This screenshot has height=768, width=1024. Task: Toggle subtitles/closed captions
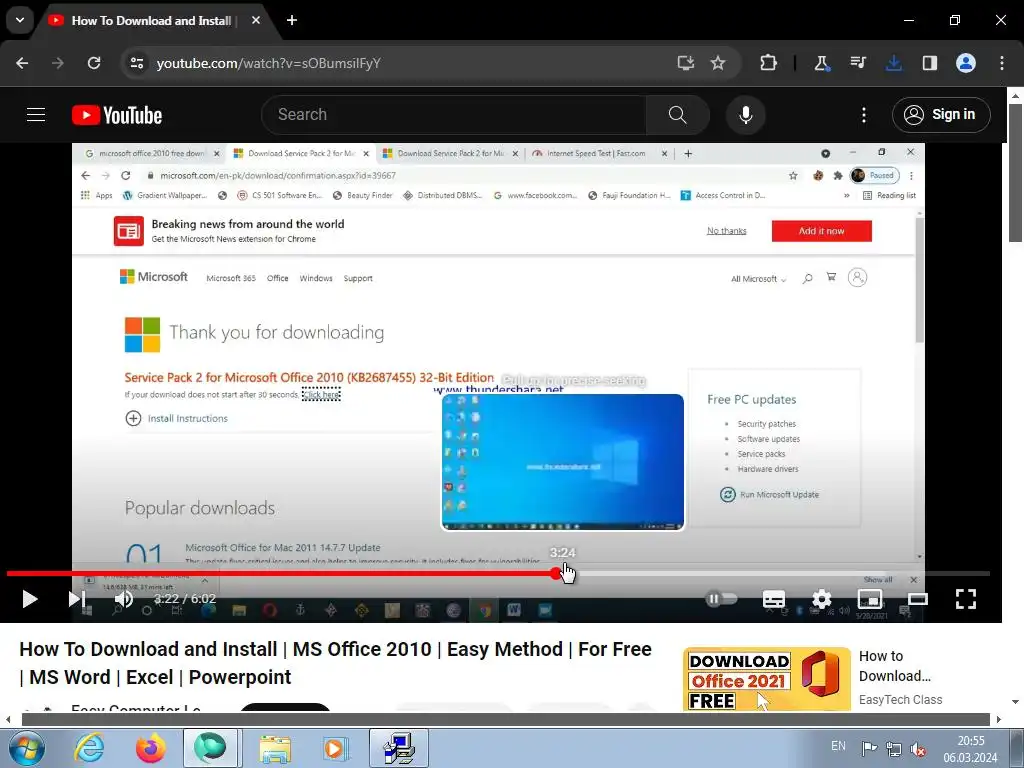774,599
